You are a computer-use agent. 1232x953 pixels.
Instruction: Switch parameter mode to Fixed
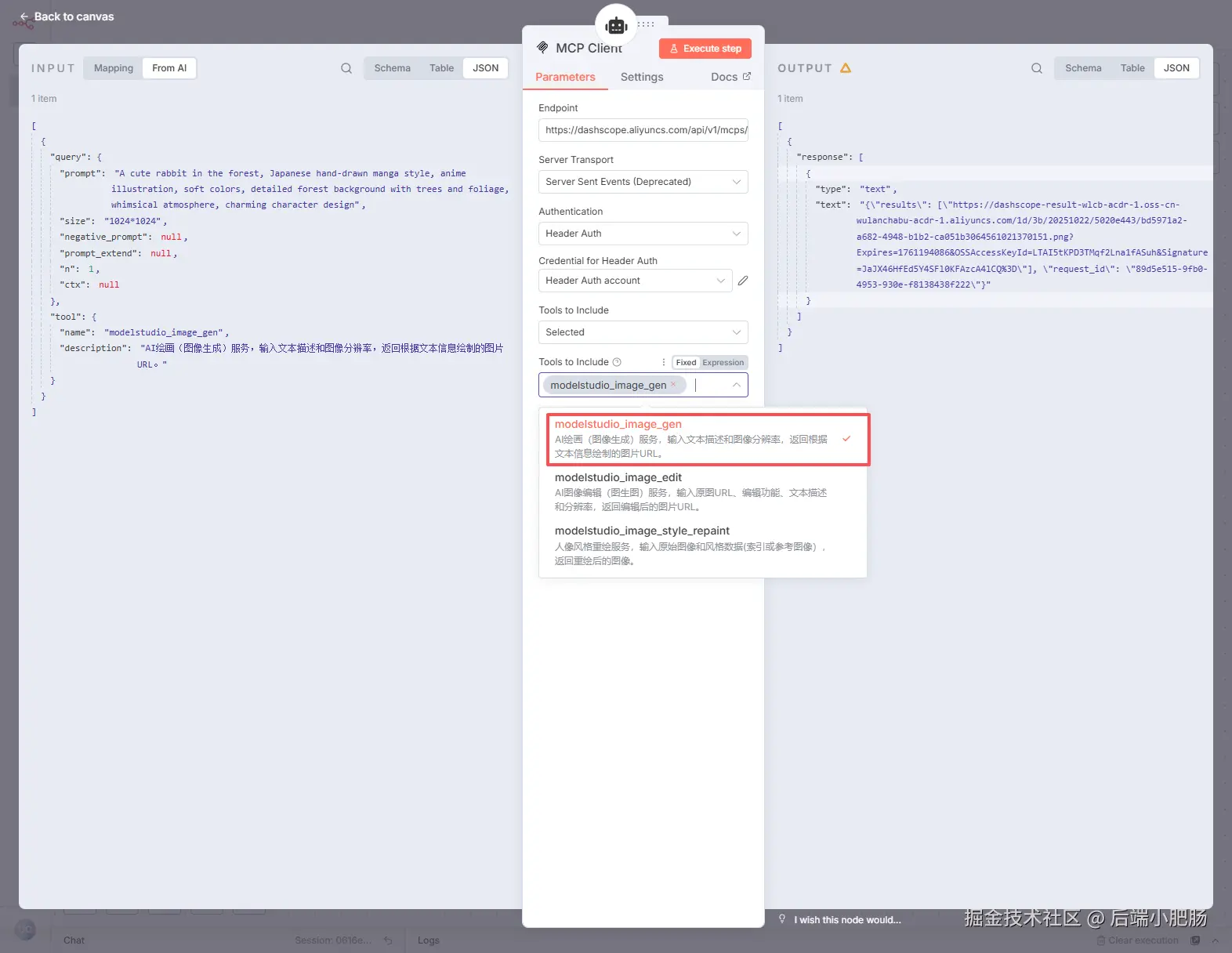(x=686, y=362)
